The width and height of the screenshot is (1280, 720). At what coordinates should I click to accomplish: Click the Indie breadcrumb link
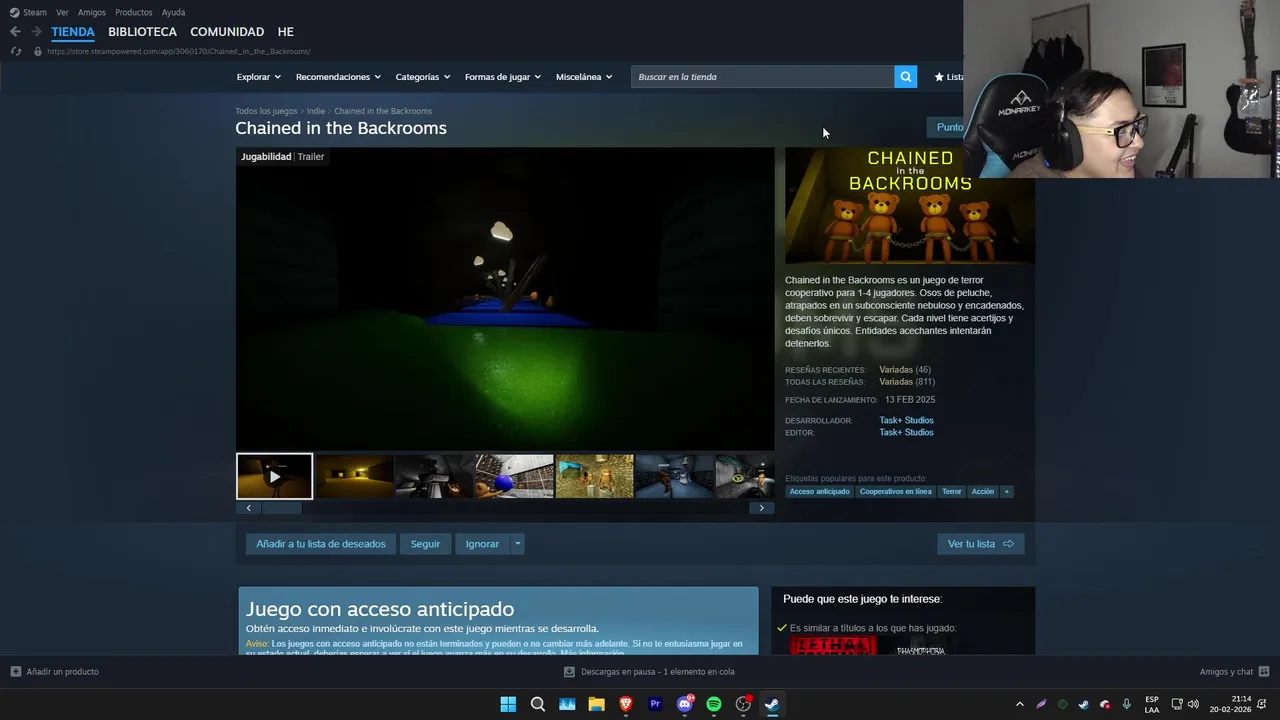[x=316, y=111]
